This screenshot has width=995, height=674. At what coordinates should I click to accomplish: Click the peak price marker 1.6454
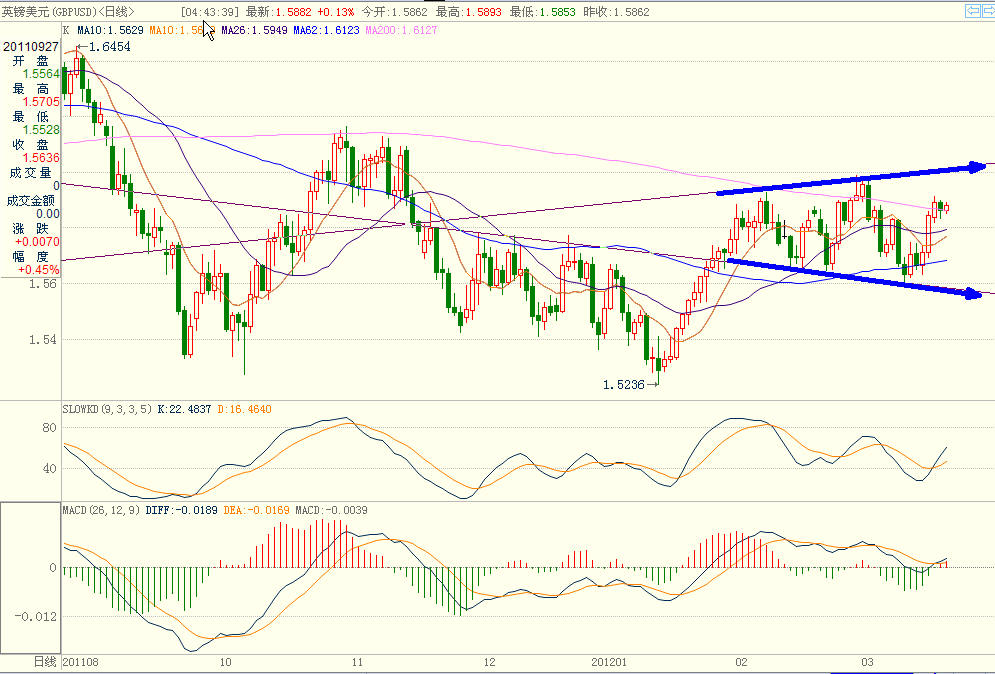[110, 46]
